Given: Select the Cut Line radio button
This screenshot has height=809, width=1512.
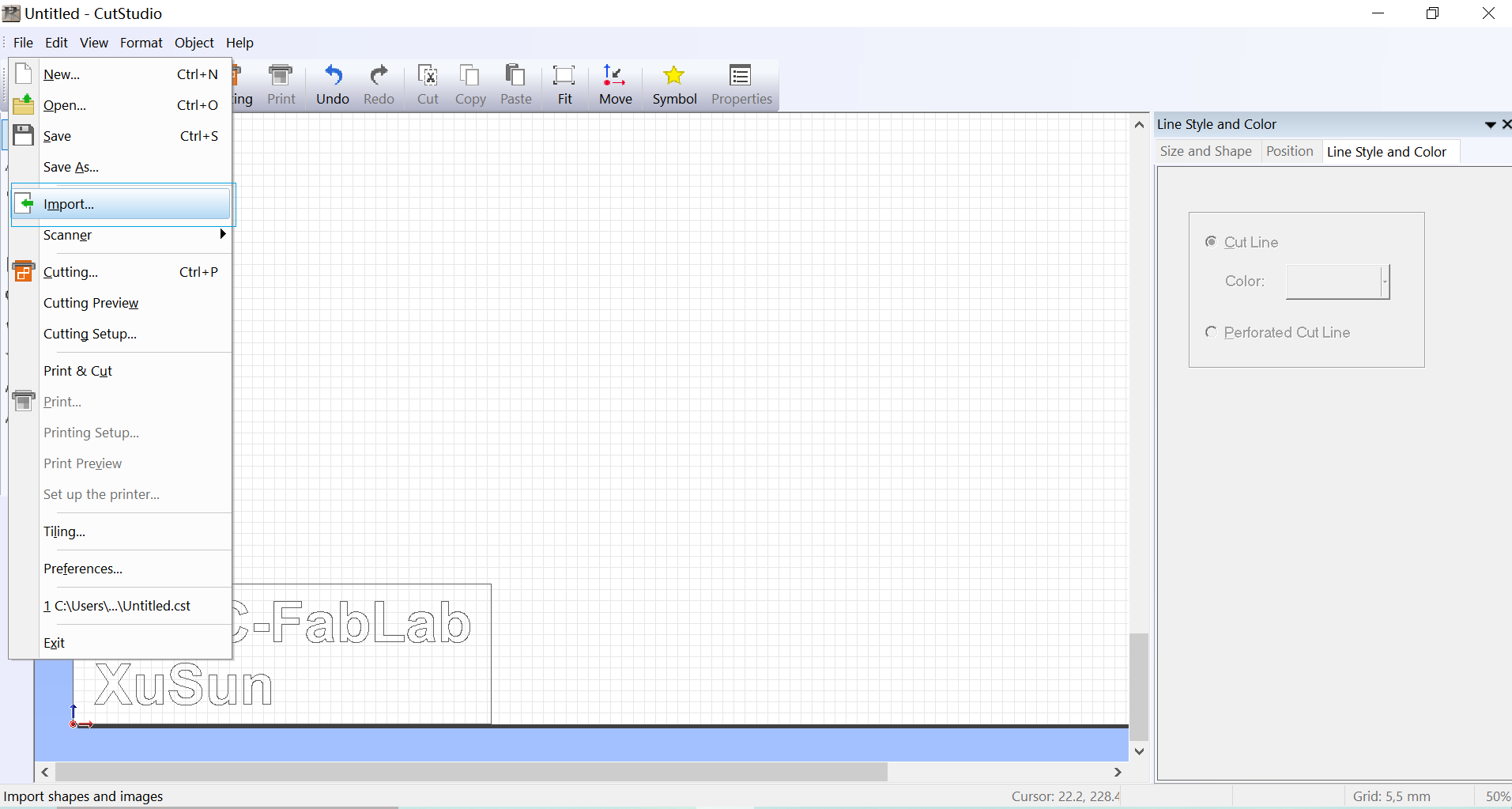Looking at the screenshot, I should (1211, 241).
